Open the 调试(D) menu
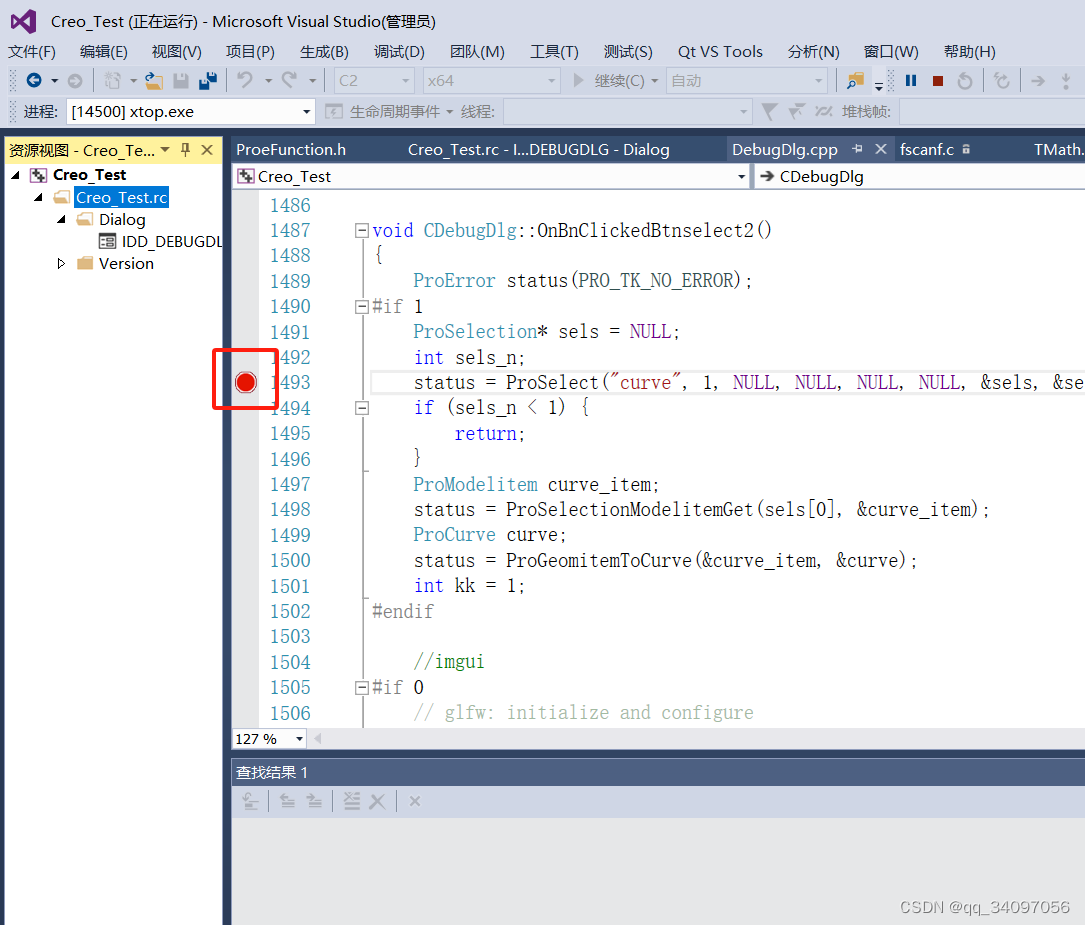The height and width of the screenshot is (925, 1085). pos(399,52)
